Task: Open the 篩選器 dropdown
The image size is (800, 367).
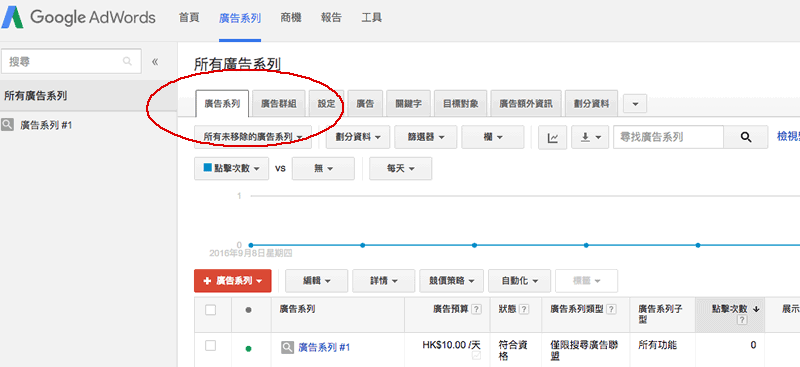Action: tap(426, 137)
